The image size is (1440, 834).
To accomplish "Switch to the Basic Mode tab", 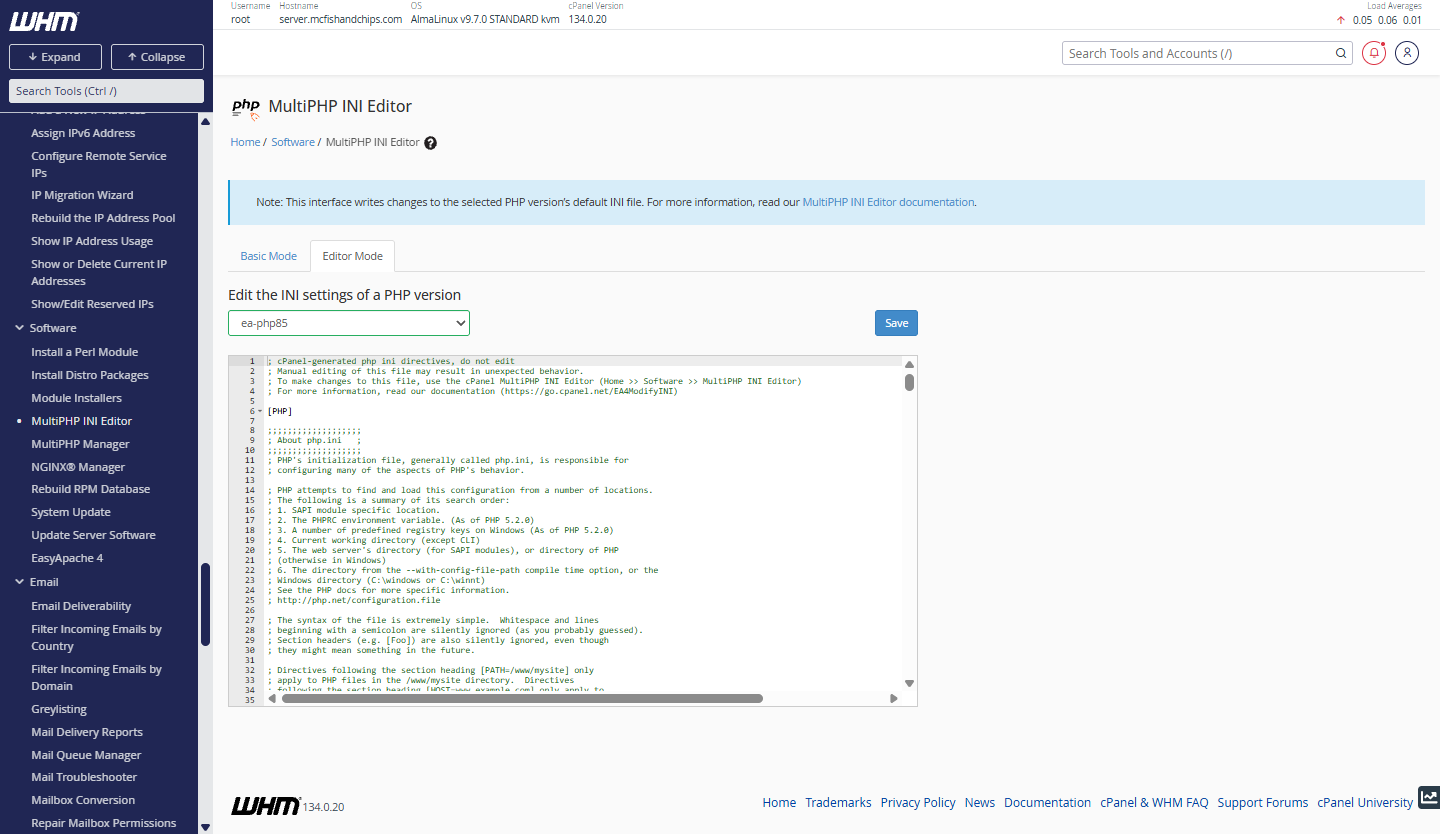I will point(268,256).
